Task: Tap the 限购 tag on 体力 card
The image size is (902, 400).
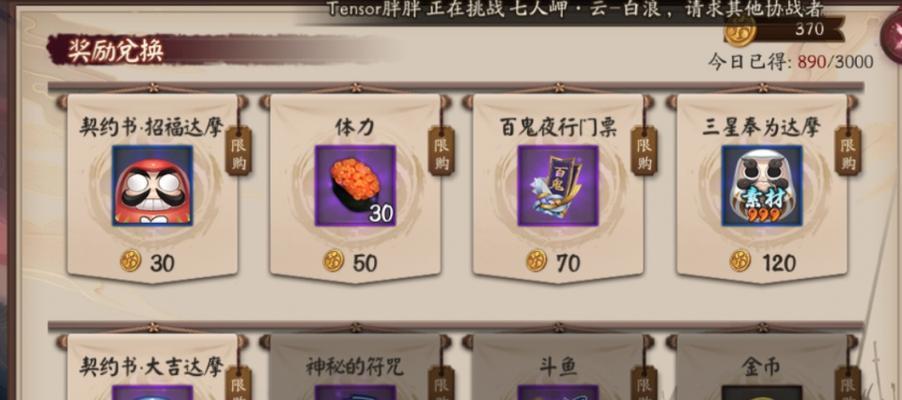Action: coord(441,151)
